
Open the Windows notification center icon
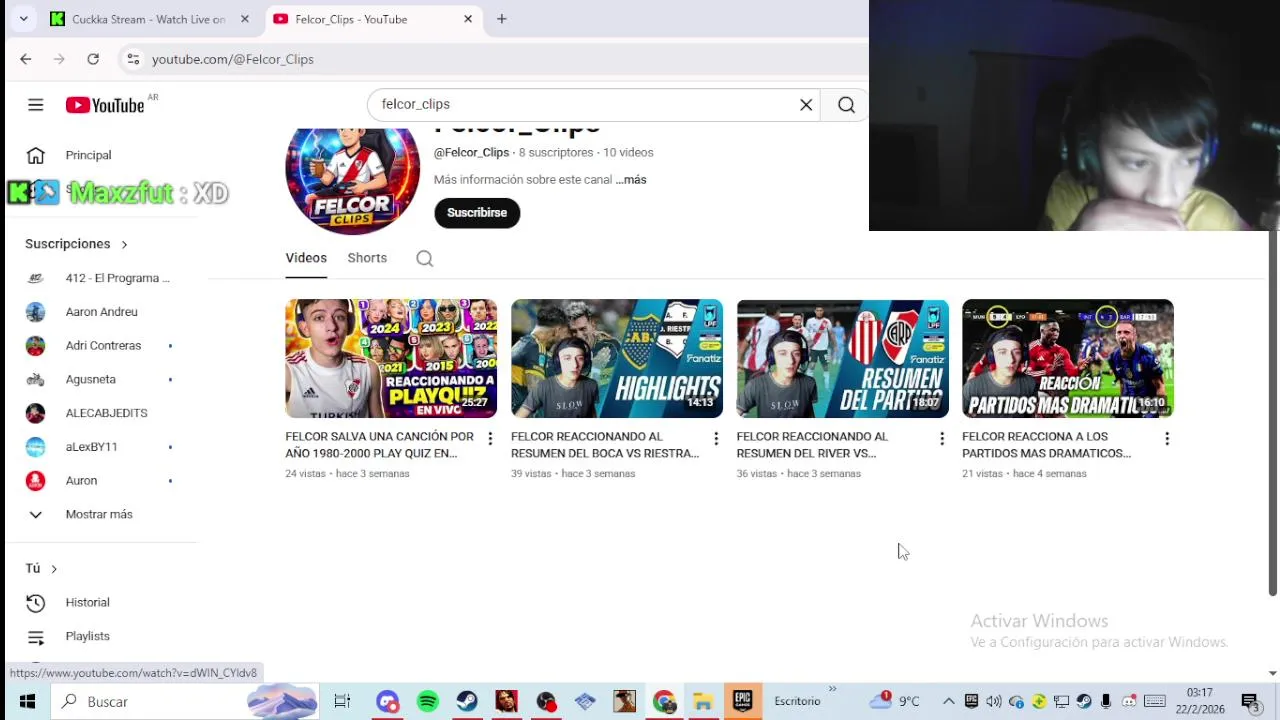(1249, 701)
